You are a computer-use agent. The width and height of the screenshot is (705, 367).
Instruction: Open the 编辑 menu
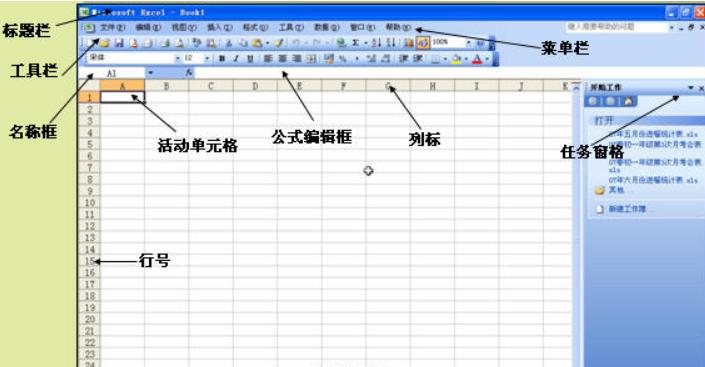pyautogui.click(x=148, y=27)
